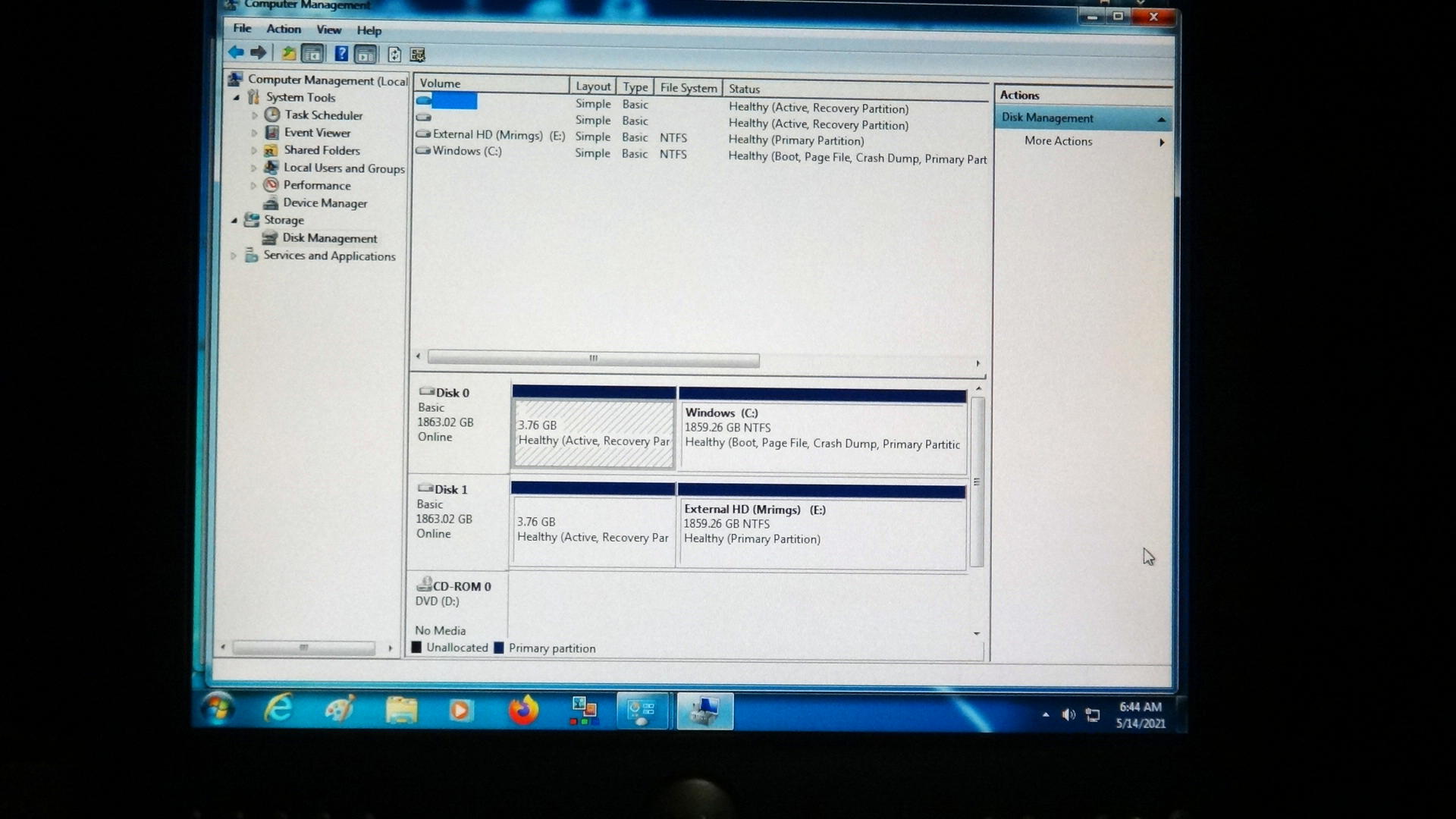Image resolution: width=1456 pixels, height=819 pixels.
Task: Launch Internet Explorer from the taskbar
Action: pos(278,709)
